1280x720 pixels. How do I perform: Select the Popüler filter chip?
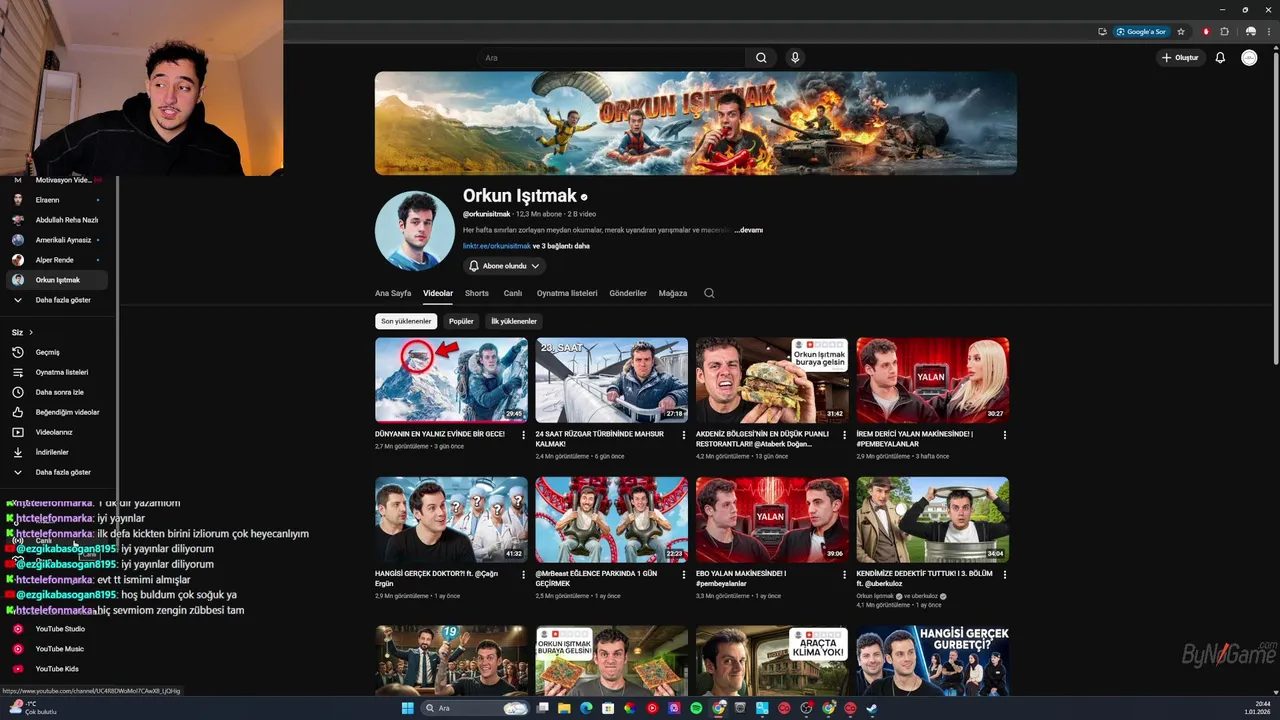(x=461, y=321)
